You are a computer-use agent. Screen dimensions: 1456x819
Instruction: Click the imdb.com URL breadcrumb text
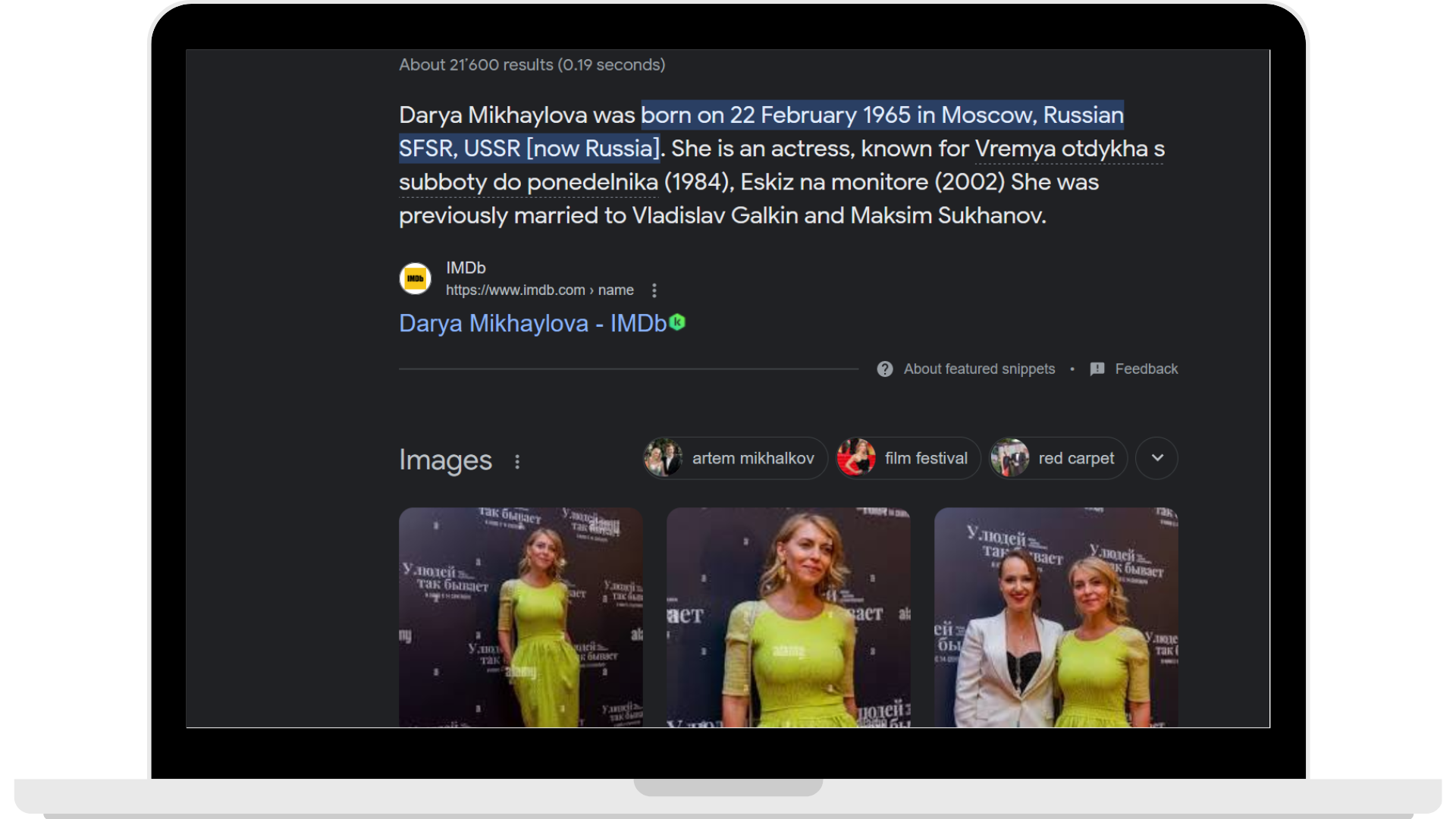tap(539, 290)
